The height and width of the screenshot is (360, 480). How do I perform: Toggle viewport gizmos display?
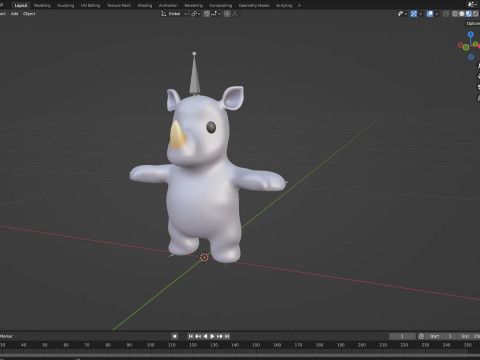click(414, 14)
